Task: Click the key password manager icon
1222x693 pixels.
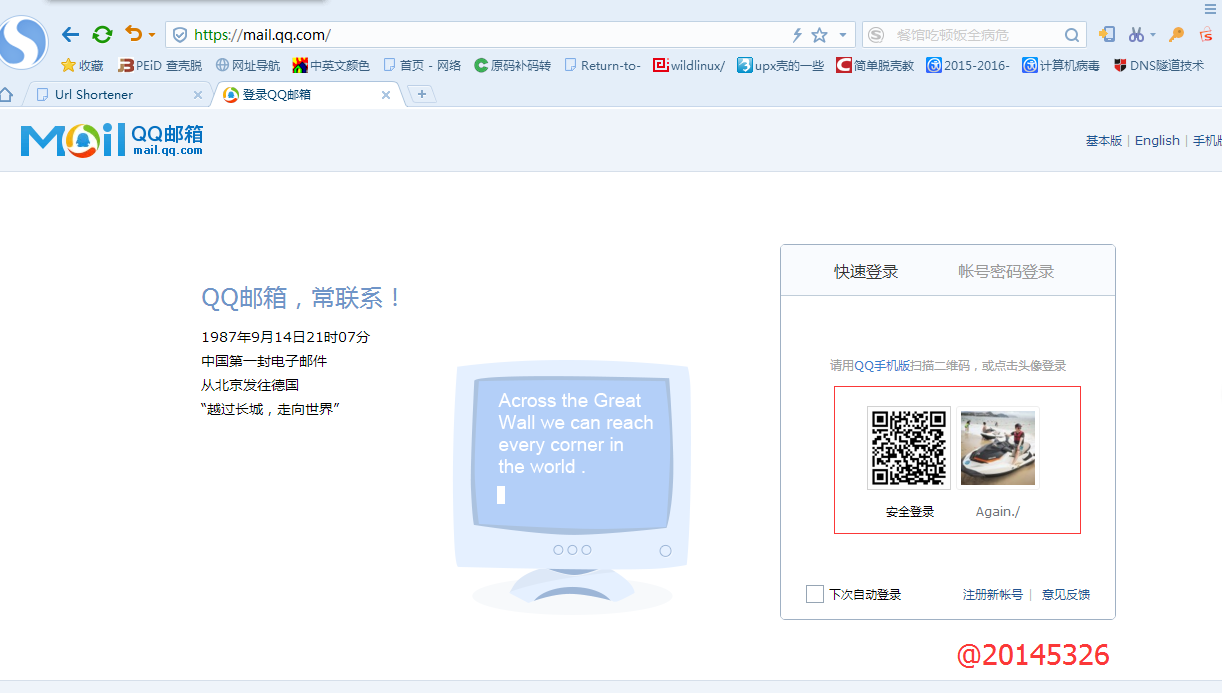Action: click(x=1177, y=34)
